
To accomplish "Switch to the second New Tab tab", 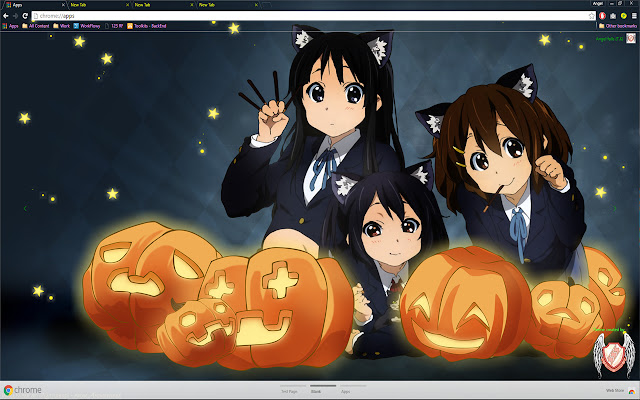I will pyautogui.click(x=163, y=5).
